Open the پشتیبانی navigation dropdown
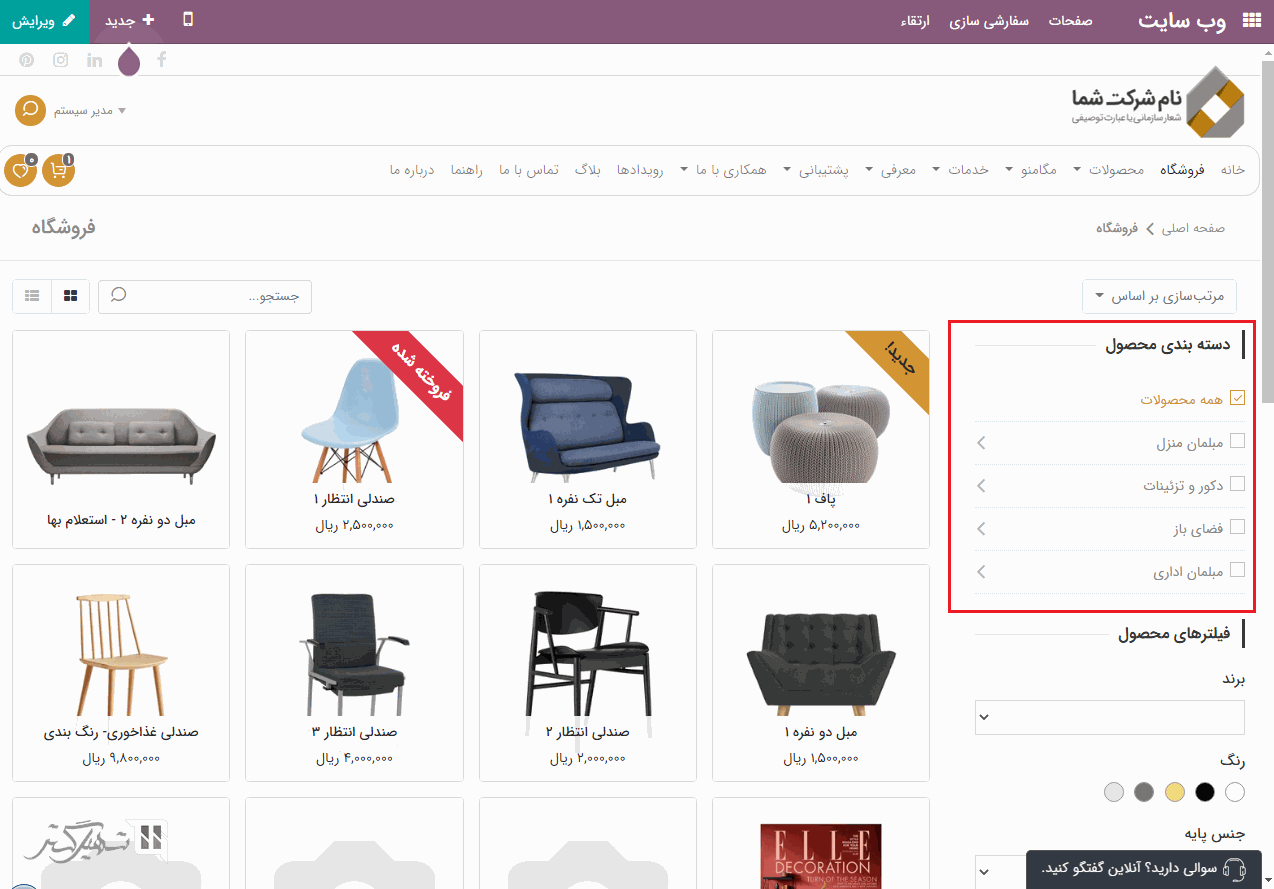This screenshot has width=1274, height=889. pyautogui.click(x=816, y=170)
